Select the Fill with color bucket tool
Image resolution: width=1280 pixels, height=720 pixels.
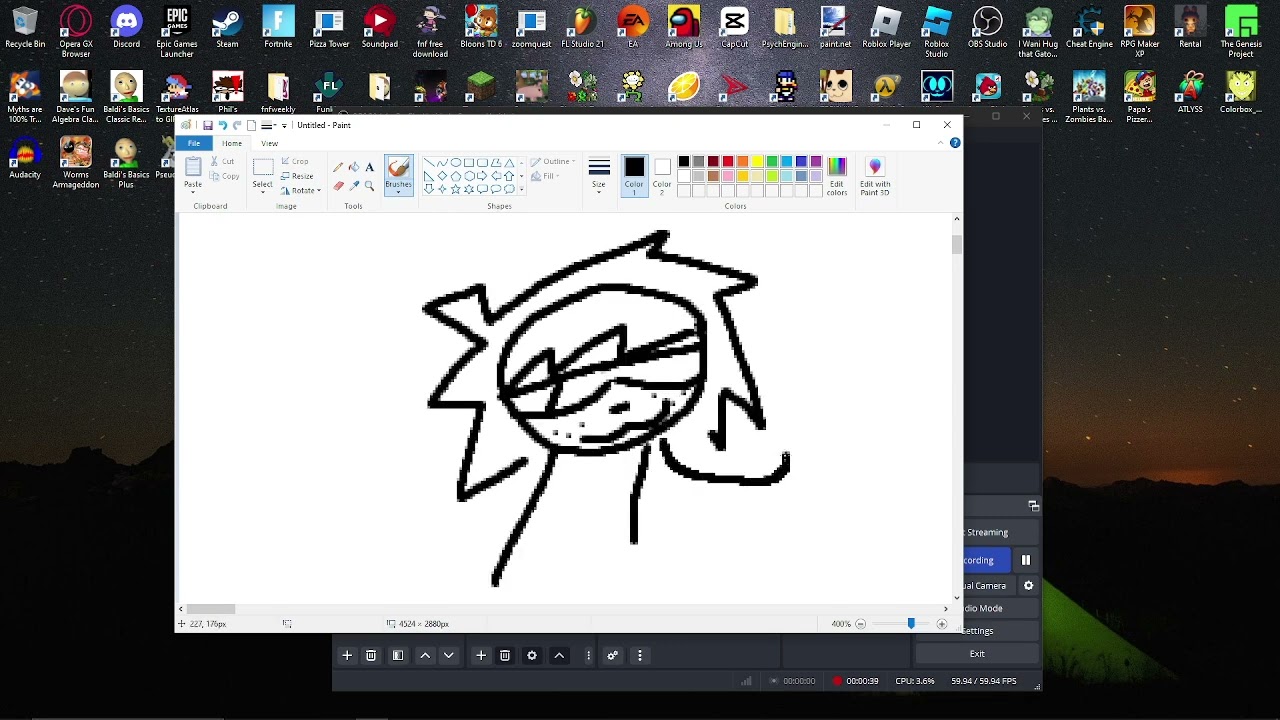click(x=354, y=167)
